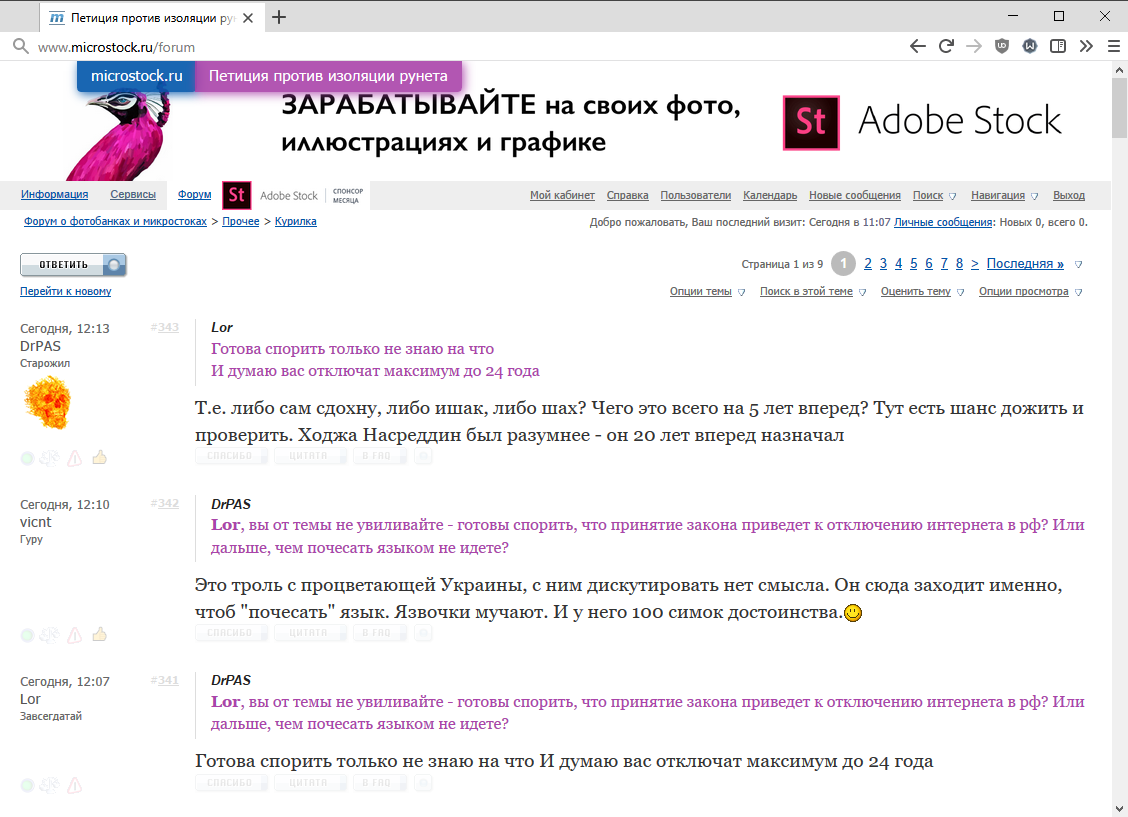Open the browser hamburger menu

click(1114, 47)
